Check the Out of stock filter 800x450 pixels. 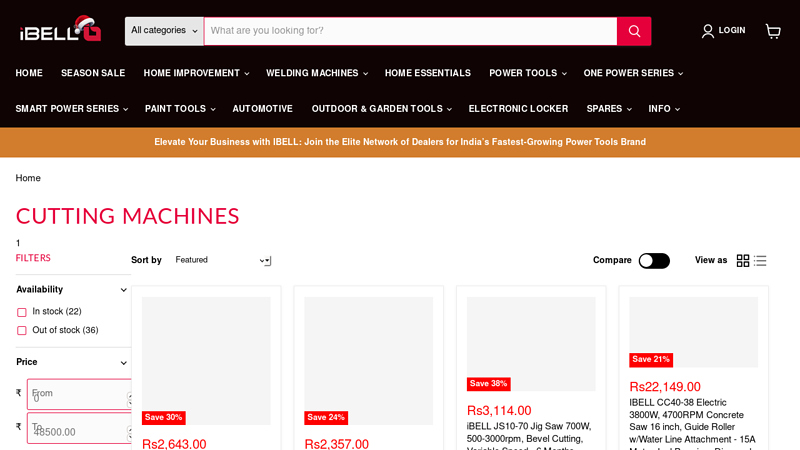pos(22,331)
